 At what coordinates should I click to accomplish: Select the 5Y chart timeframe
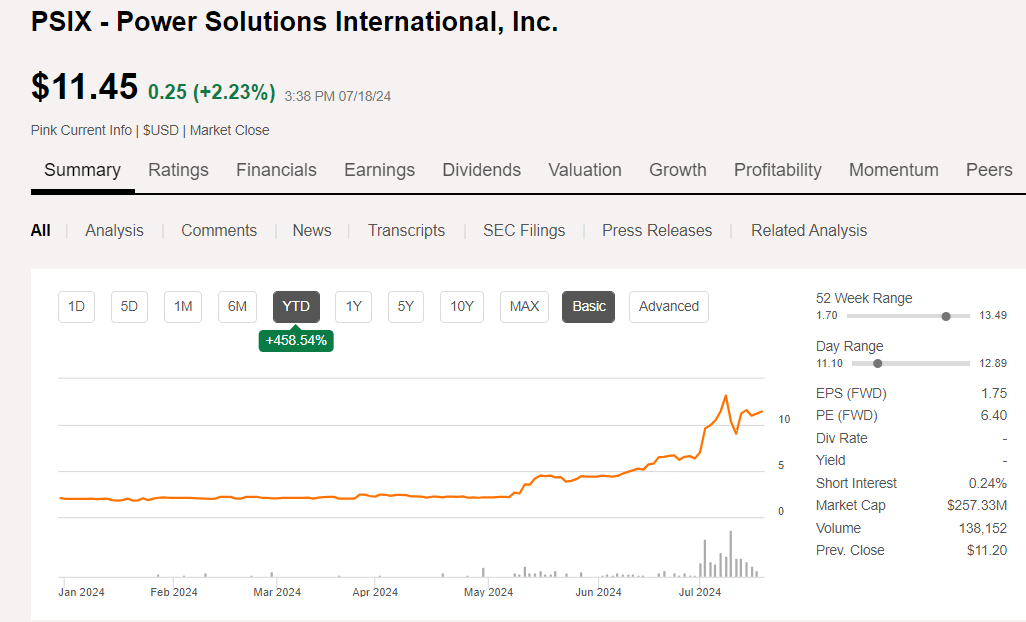[x=405, y=307]
